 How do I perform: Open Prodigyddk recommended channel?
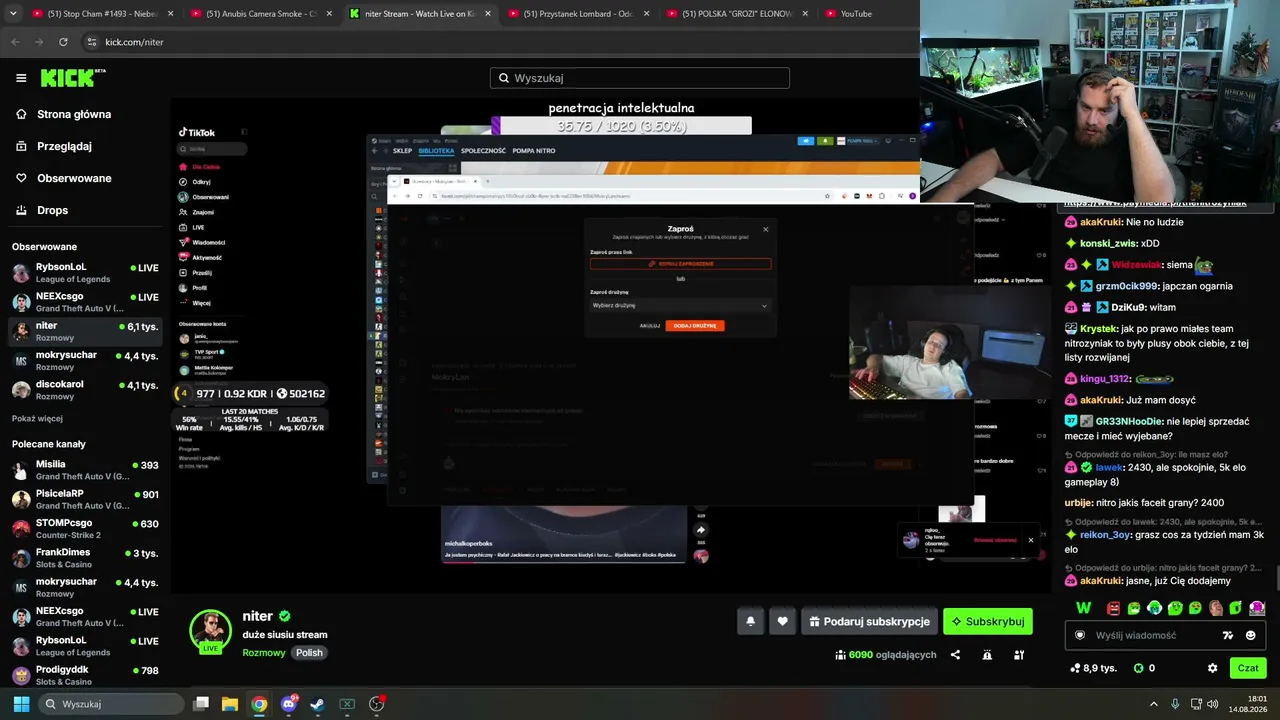(x=85, y=675)
